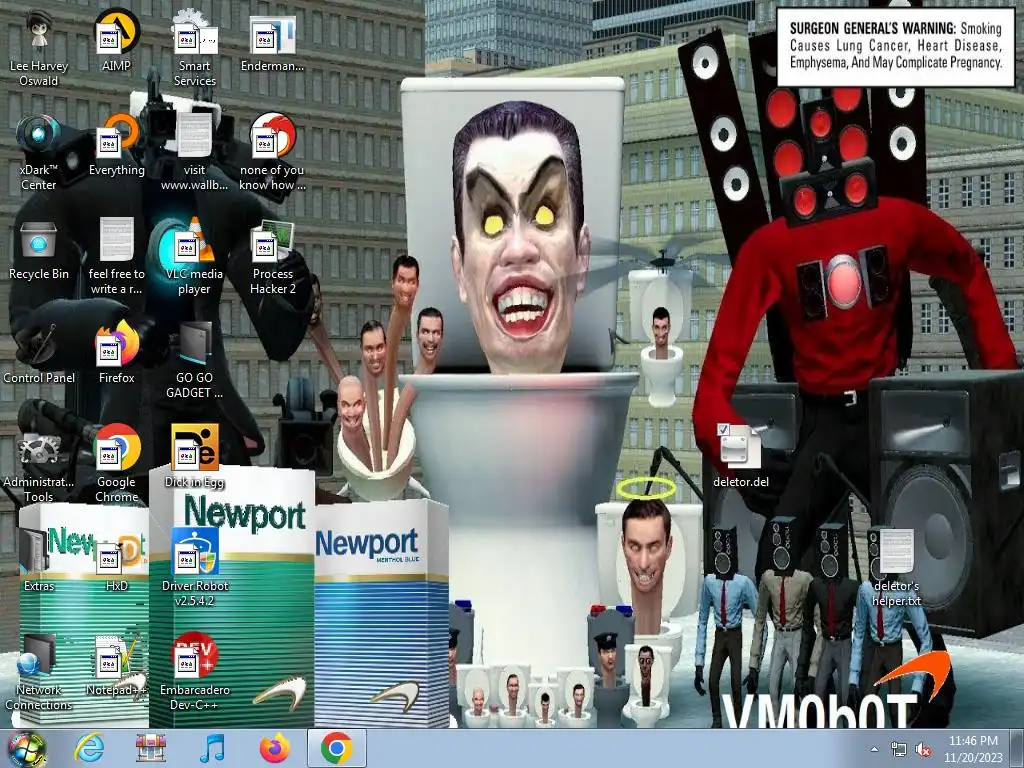Select the Dick in Egg shortcut
The height and width of the screenshot is (768, 1024).
click(195, 457)
